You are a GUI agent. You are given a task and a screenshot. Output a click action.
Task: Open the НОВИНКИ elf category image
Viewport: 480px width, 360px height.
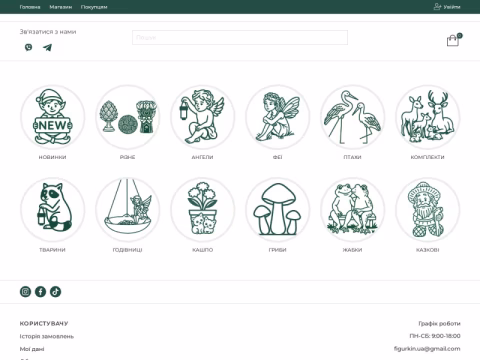(52, 117)
